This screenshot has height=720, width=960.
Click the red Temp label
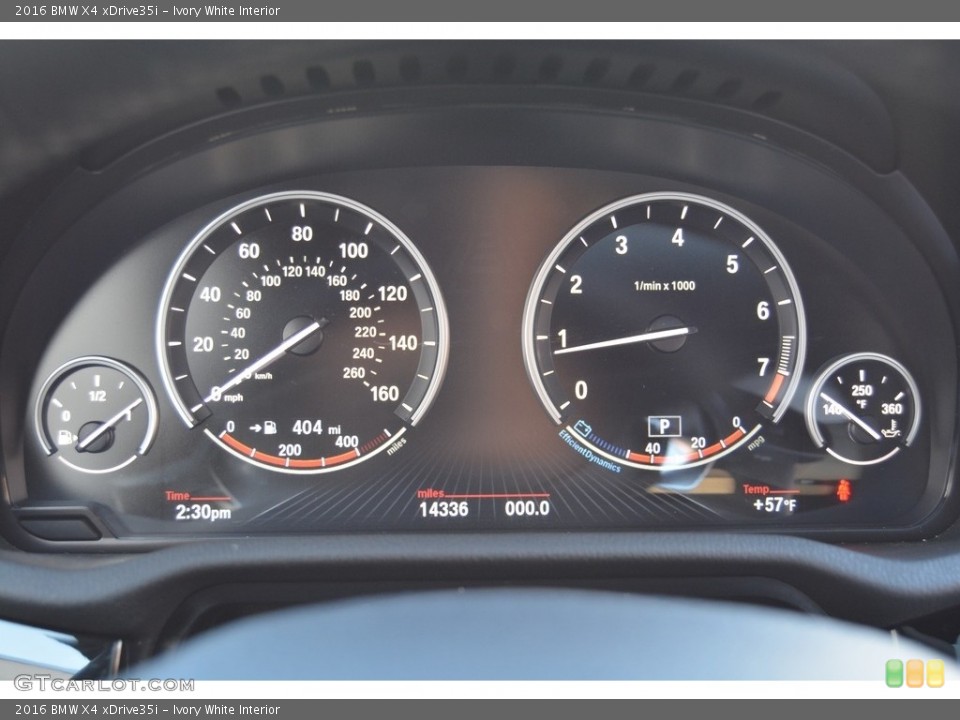(x=756, y=489)
